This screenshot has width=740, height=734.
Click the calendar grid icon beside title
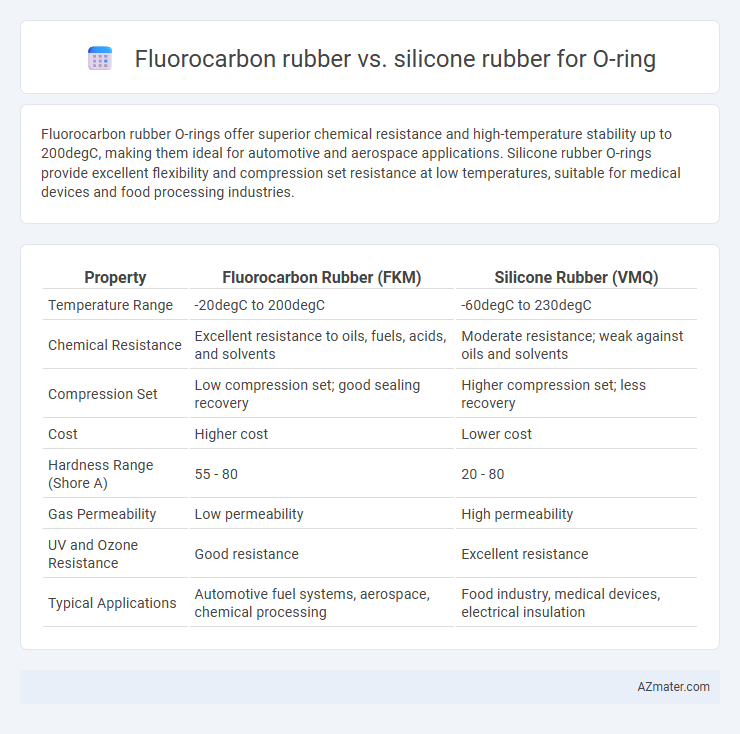[x=100, y=59]
